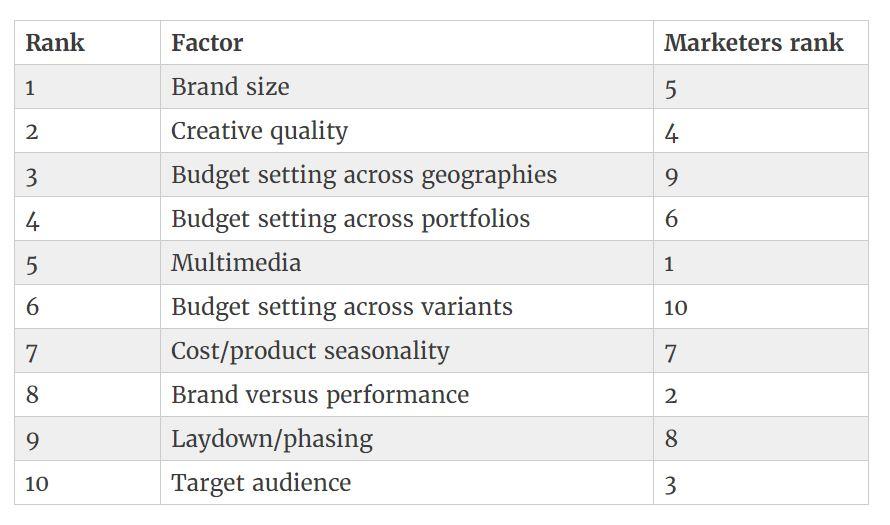Select the Laydown/phasing cell
Viewport: 890px width, 525px height.
tap(272, 439)
